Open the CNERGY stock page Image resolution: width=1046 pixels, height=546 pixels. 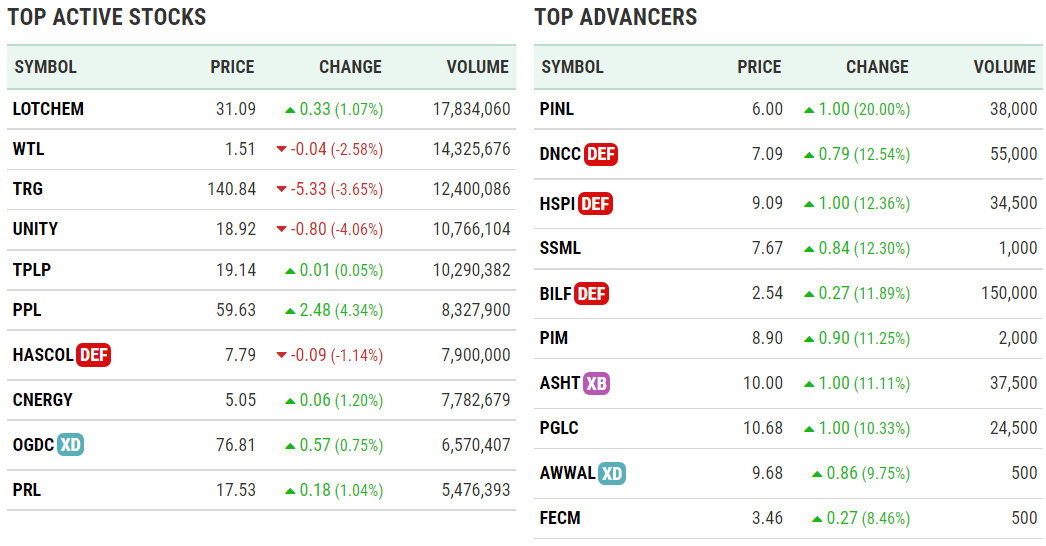42,400
